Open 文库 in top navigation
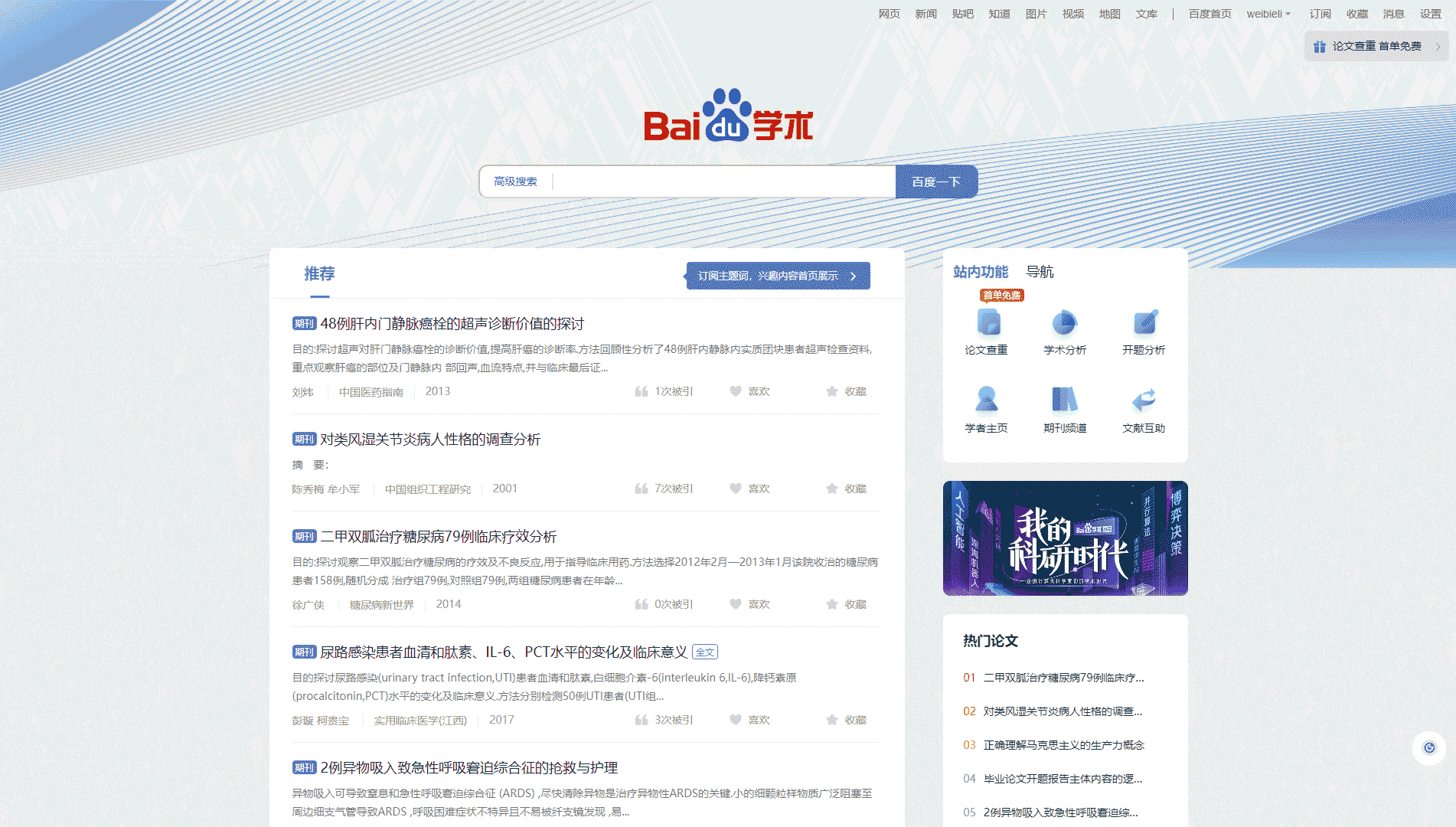Screen dimensions: 1456x827 point(1146,14)
